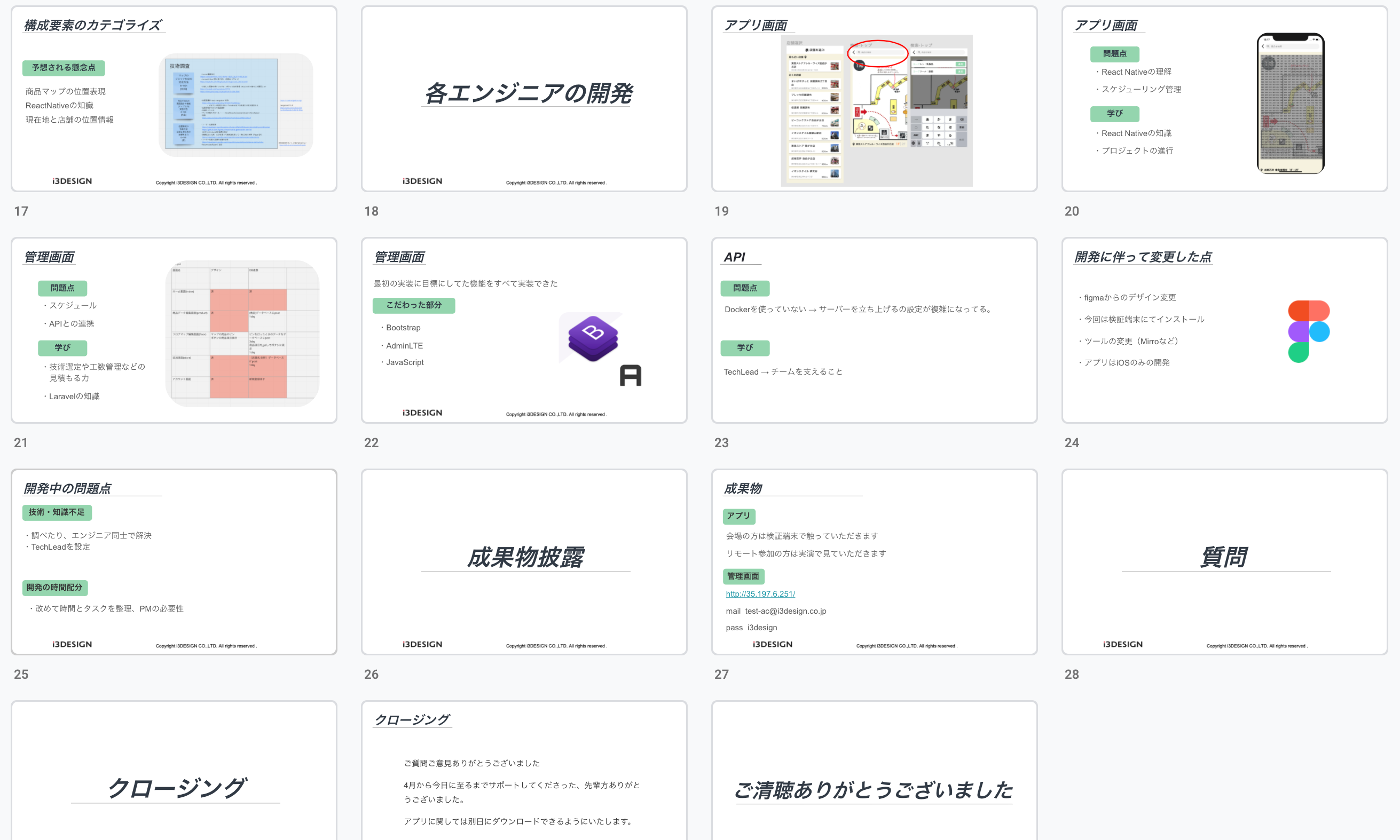Click the green こだわった部分 label
Viewport: 1400px width, 840px height.
click(x=413, y=305)
